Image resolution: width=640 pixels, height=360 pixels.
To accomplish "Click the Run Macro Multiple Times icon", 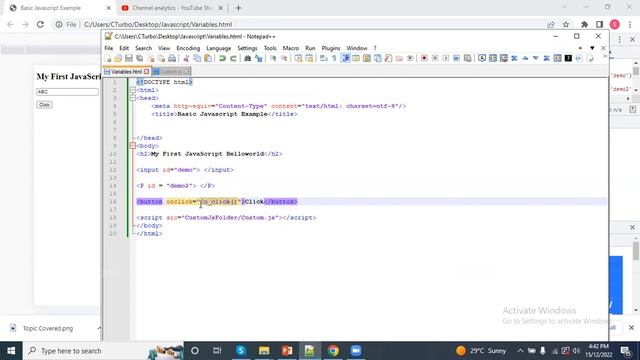I will tap(456, 58).
